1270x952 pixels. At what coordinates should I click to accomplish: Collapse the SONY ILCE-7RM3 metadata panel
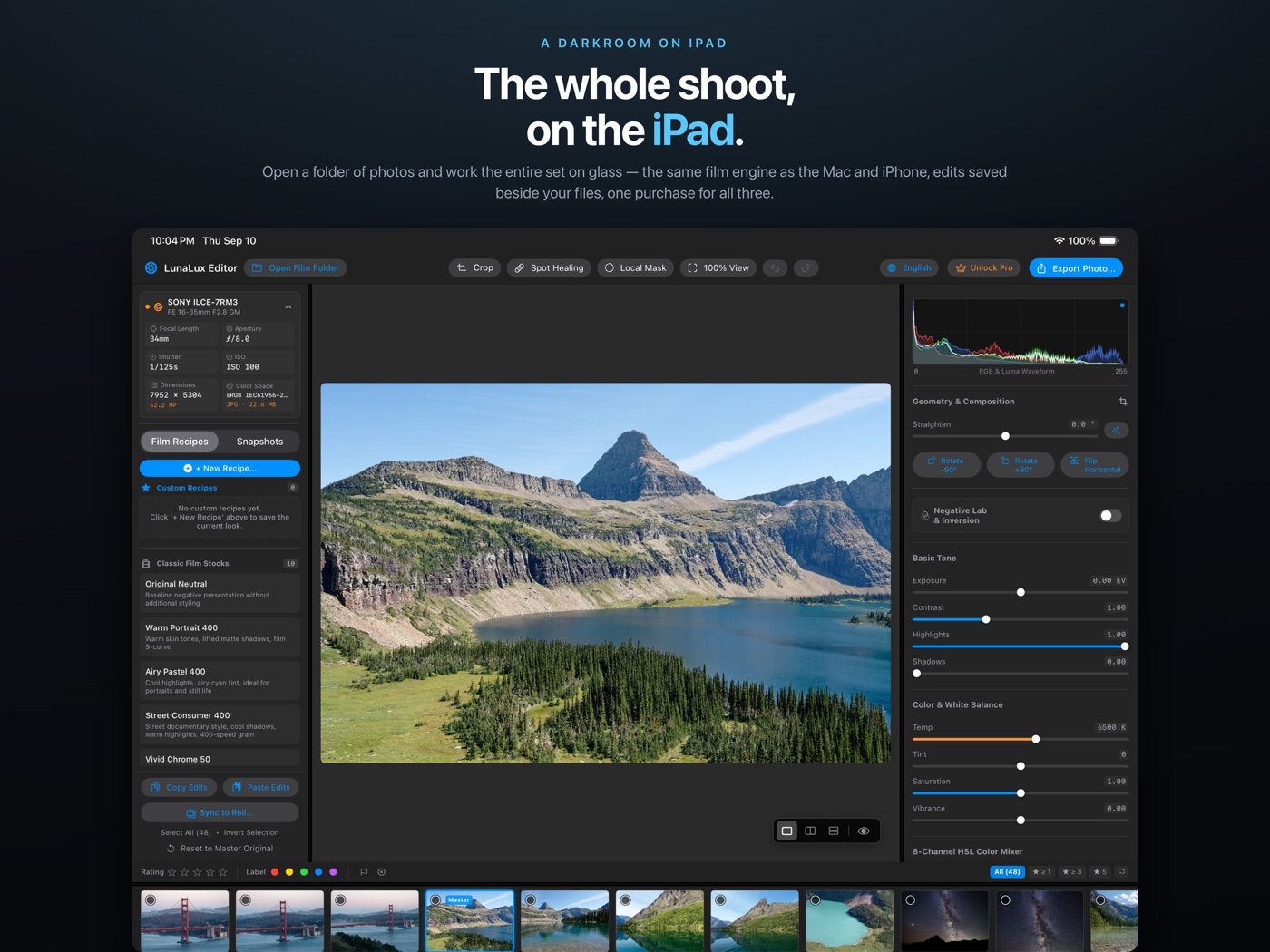click(288, 307)
